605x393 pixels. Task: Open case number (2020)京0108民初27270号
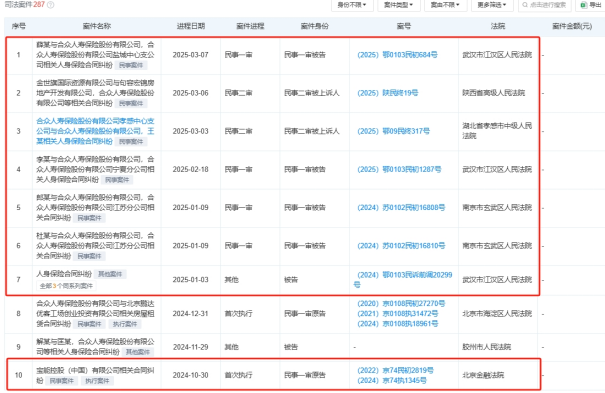[401, 304]
